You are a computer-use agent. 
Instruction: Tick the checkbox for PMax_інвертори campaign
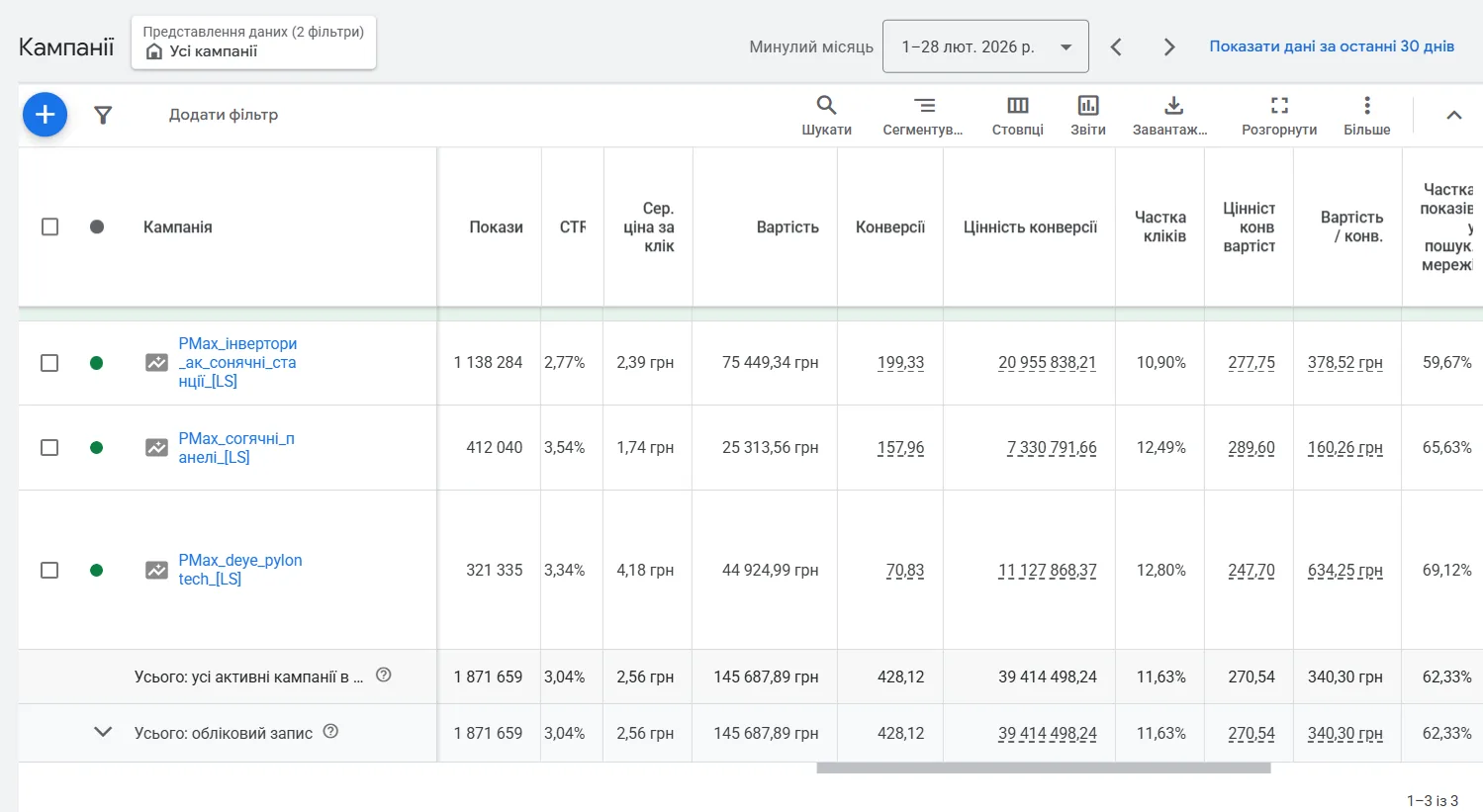point(49,363)
